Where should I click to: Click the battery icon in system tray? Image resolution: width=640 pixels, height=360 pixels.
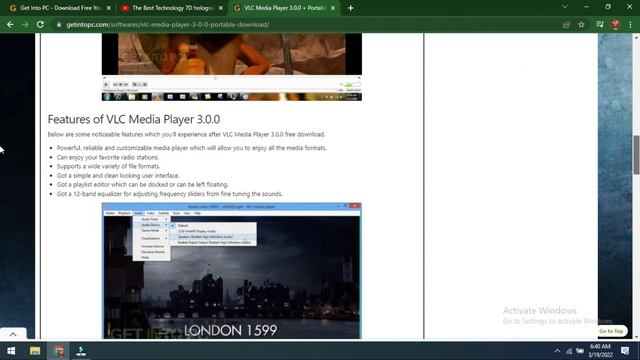(580, 351)
